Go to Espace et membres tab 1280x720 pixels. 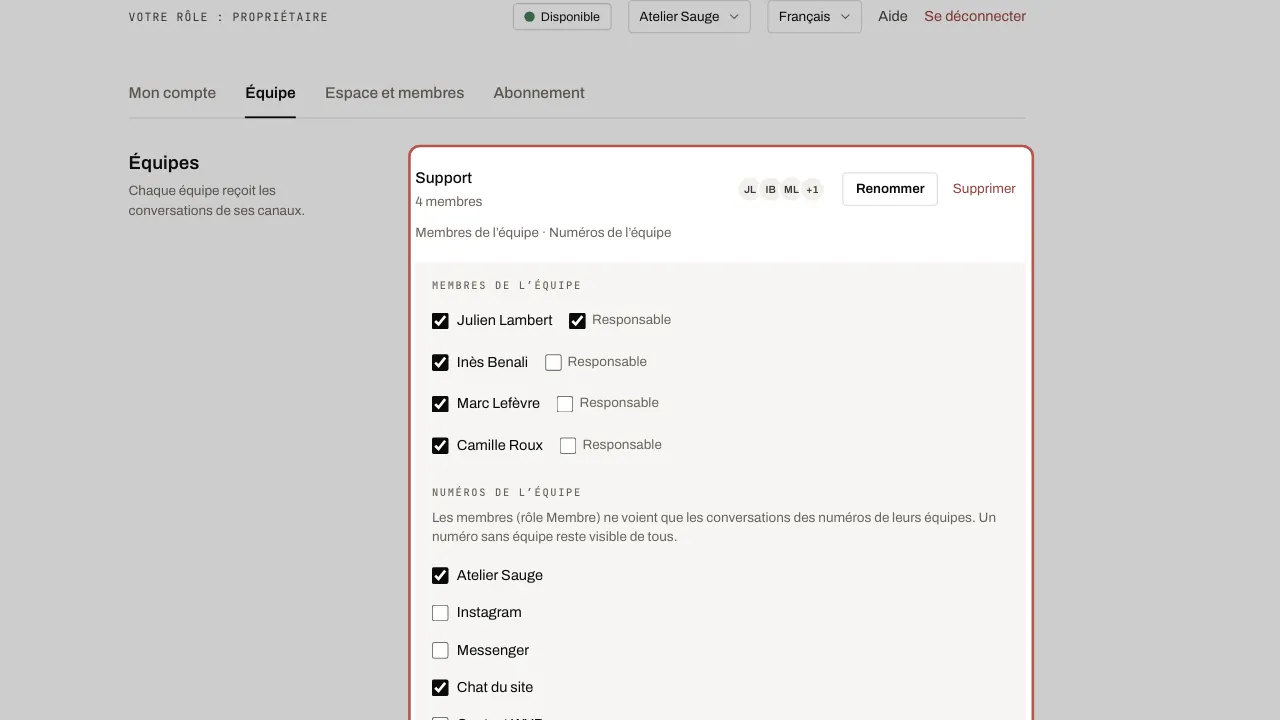[394, 93]
